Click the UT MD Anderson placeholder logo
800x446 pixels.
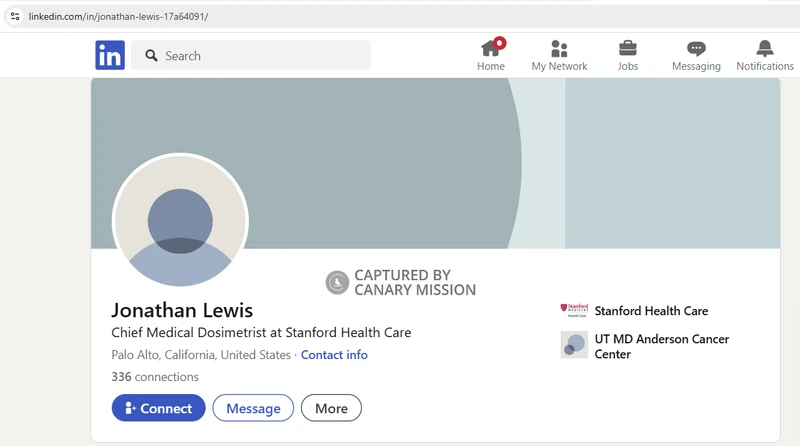coord(574,344)
